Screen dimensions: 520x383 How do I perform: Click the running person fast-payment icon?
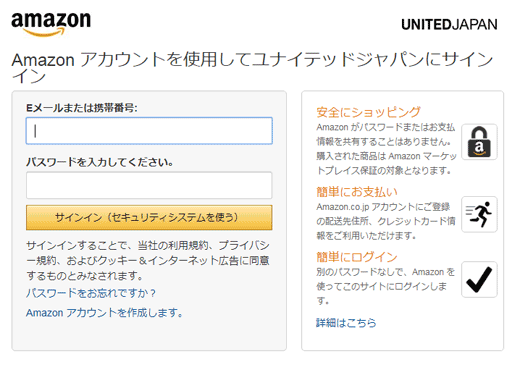click(479, 214)
